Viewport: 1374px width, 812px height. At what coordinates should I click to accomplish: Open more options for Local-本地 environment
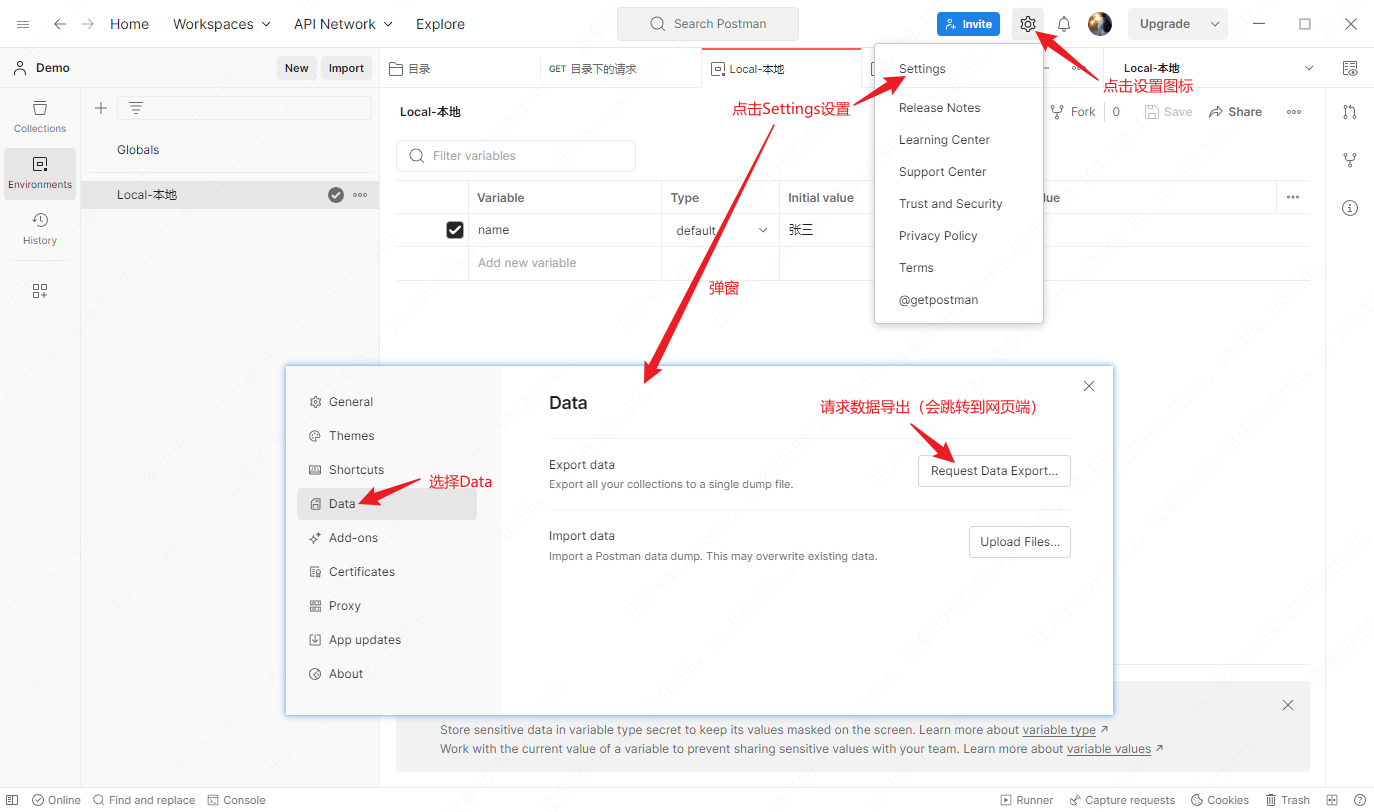(360, 195)
